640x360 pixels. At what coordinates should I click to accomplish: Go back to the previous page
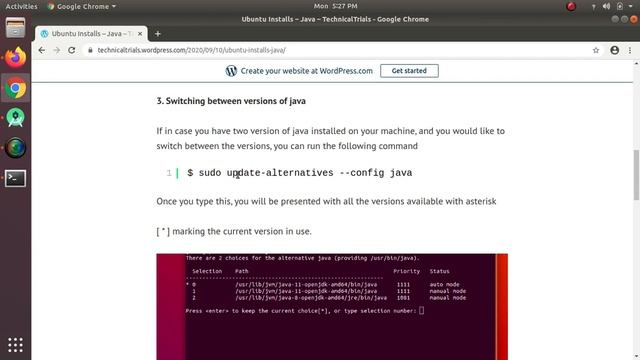coord(42,50)
